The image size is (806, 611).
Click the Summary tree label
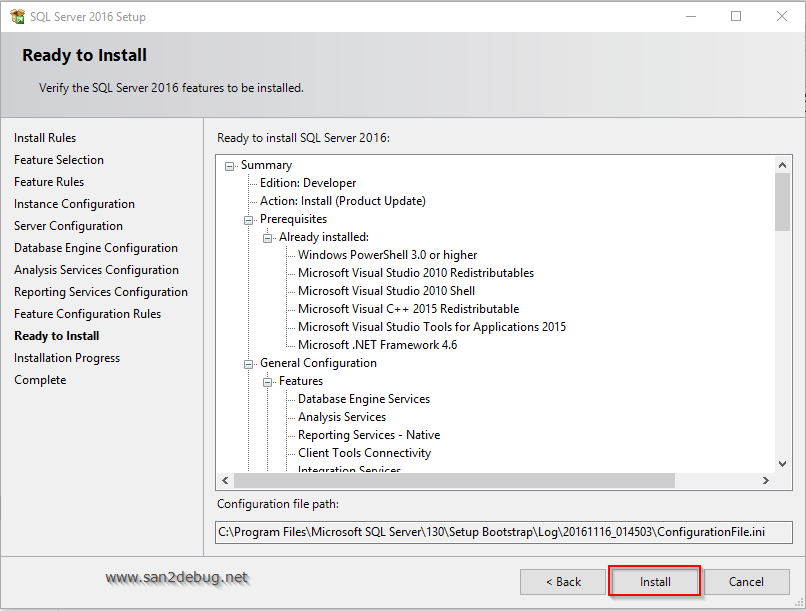[266, 165]
